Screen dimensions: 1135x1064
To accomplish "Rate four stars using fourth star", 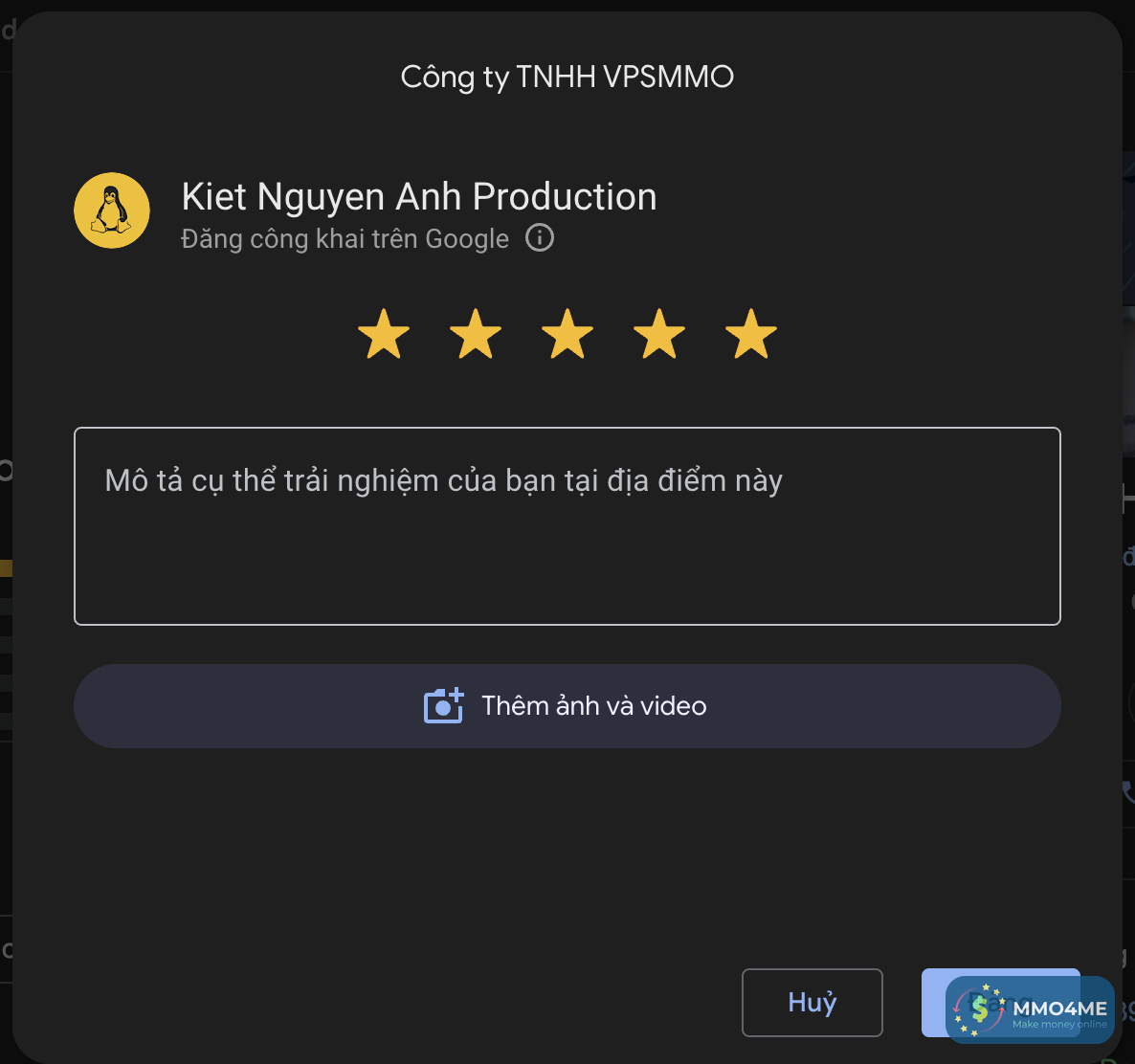I will click(659, 334).
